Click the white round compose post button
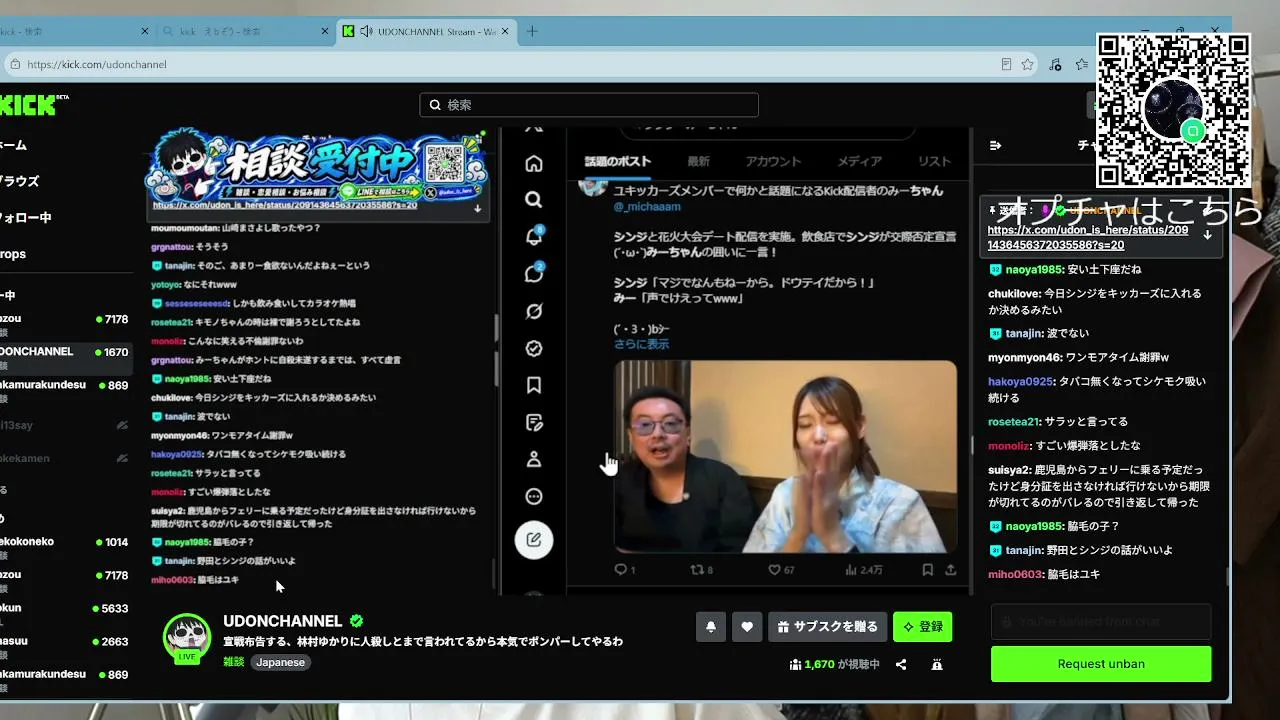 click(534, 540)
